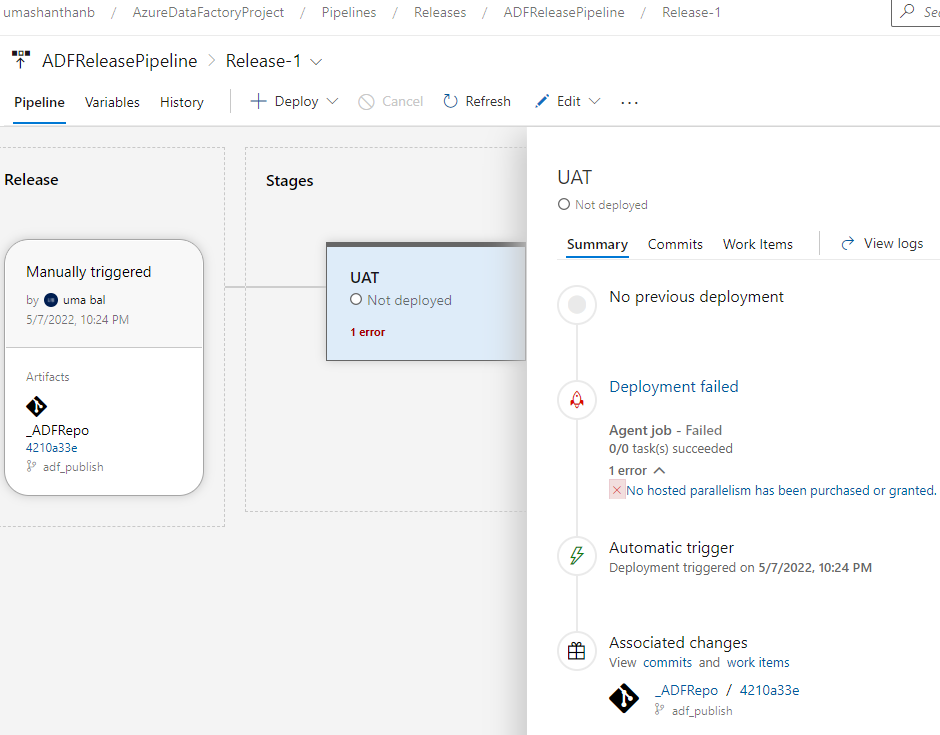
Task: Click the No previous deployment timeline circle
Action: [577, 305]
